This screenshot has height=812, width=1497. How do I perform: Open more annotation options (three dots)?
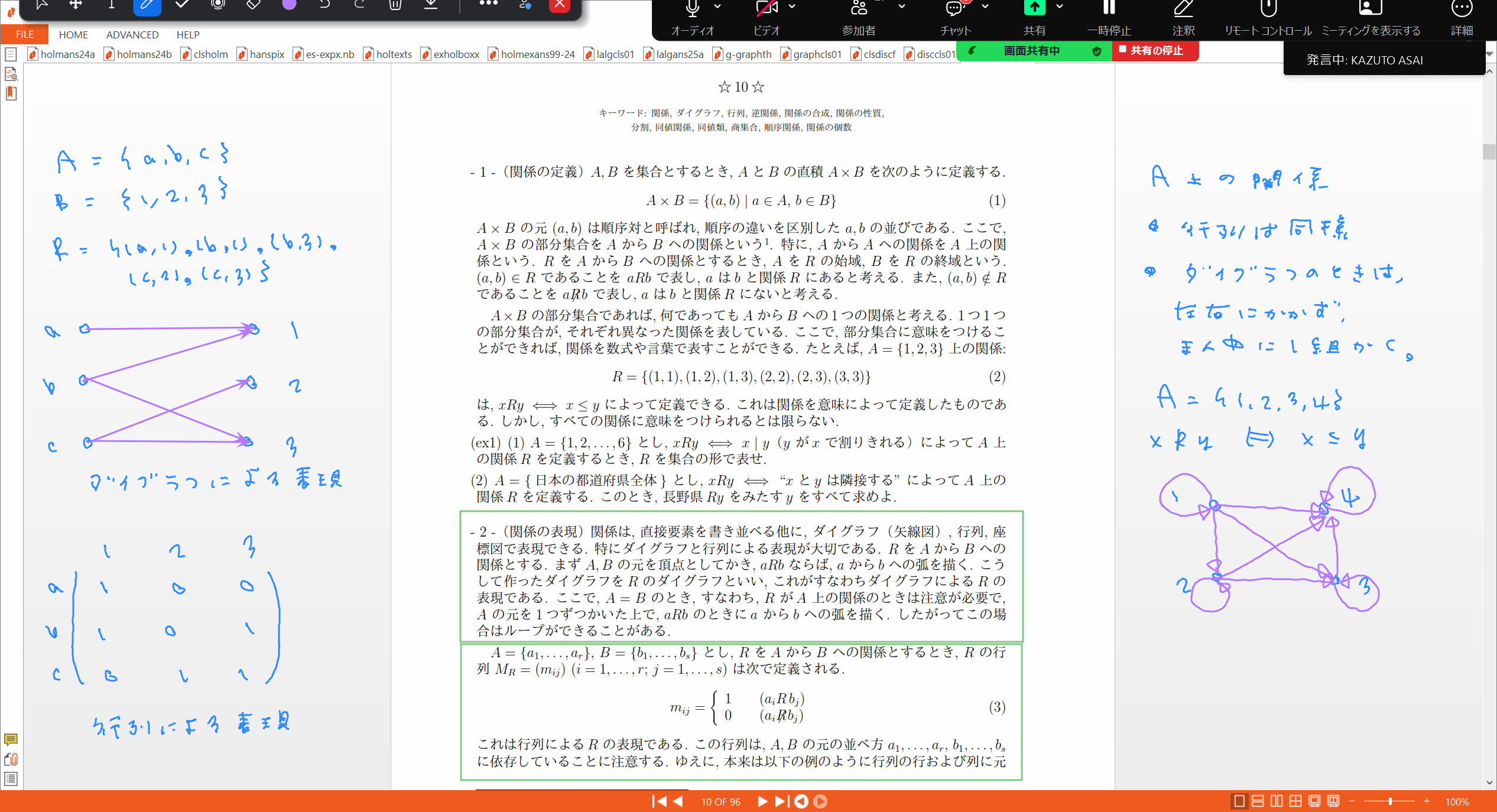tap(488, 4)
